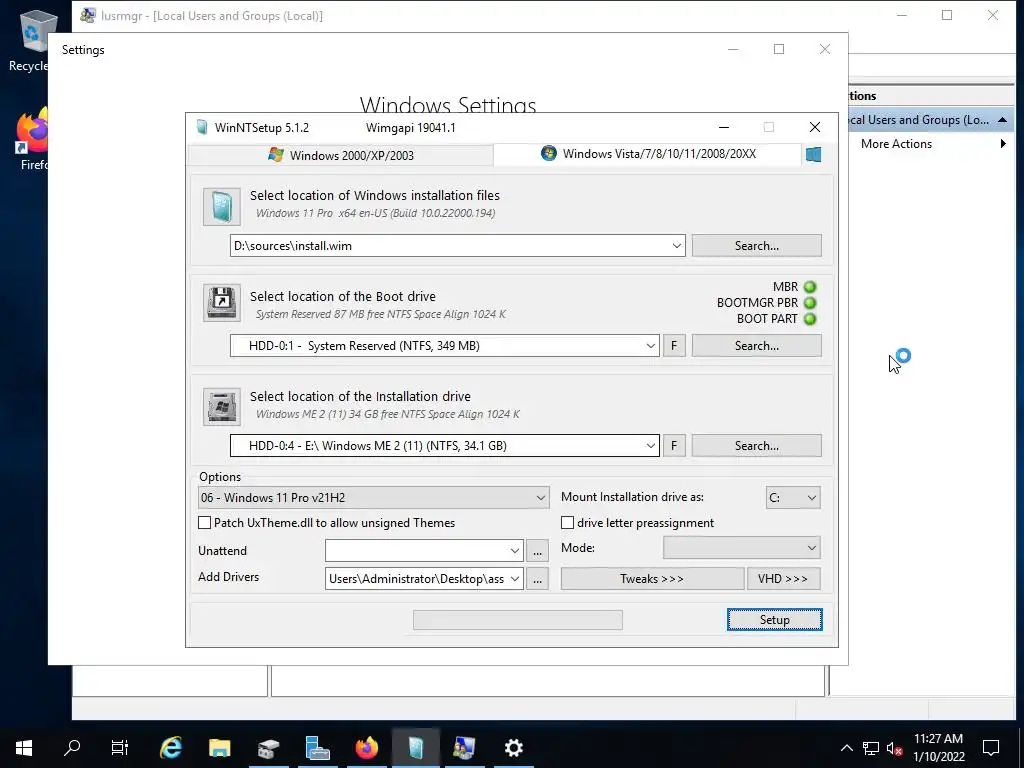Click the setup progress bar
The height and width of the screenshot is (768, 1024).
518,620
